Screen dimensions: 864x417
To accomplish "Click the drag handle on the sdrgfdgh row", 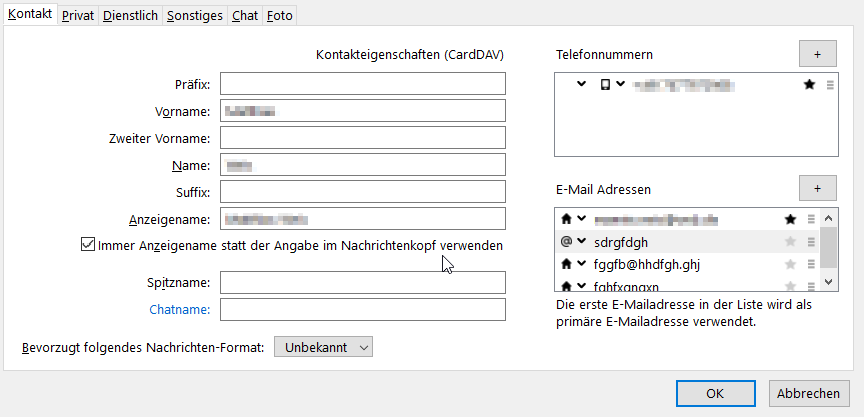I will coord(811,242).
